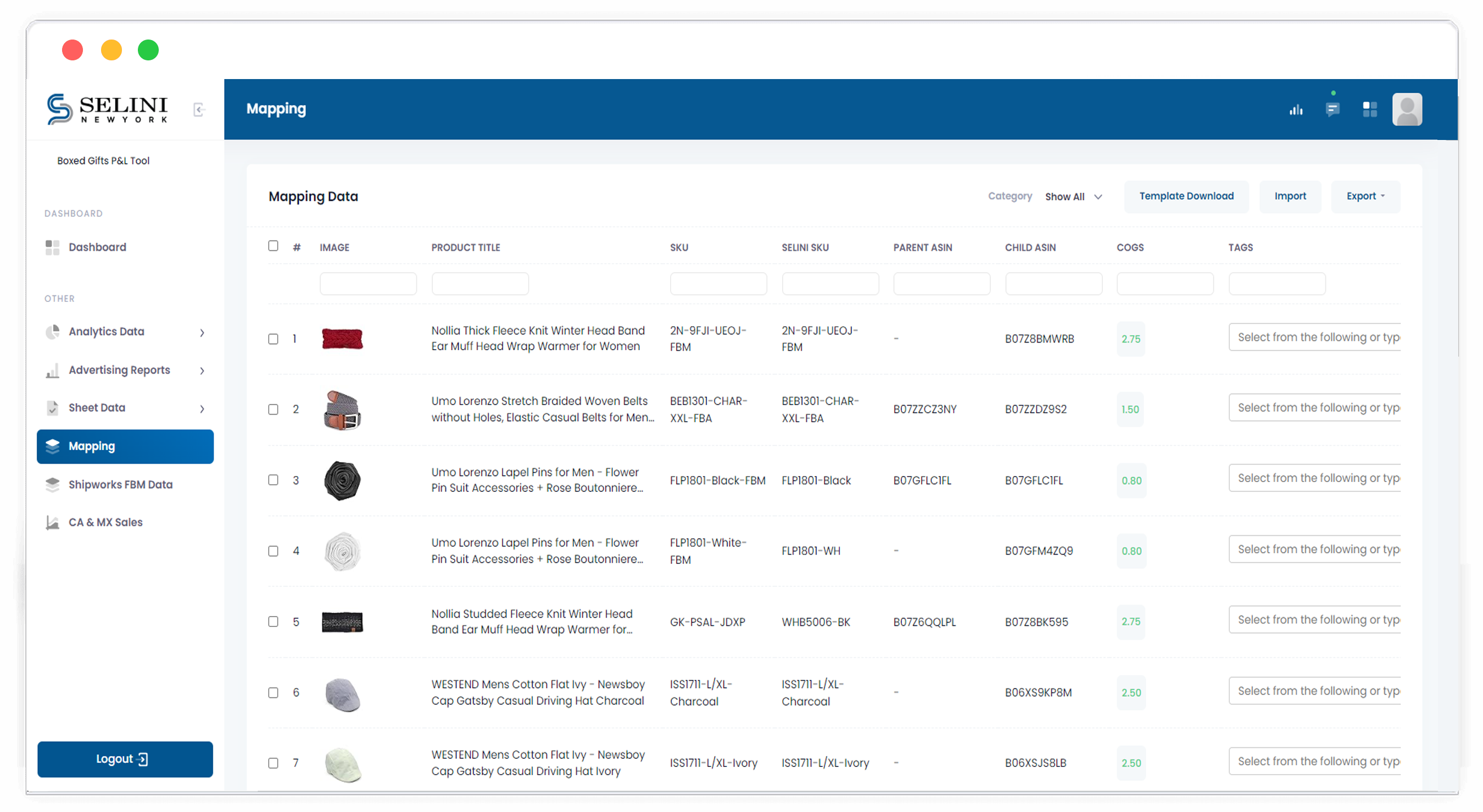Open the black lapel flower image
The image size is (1483, 812).
342,480
